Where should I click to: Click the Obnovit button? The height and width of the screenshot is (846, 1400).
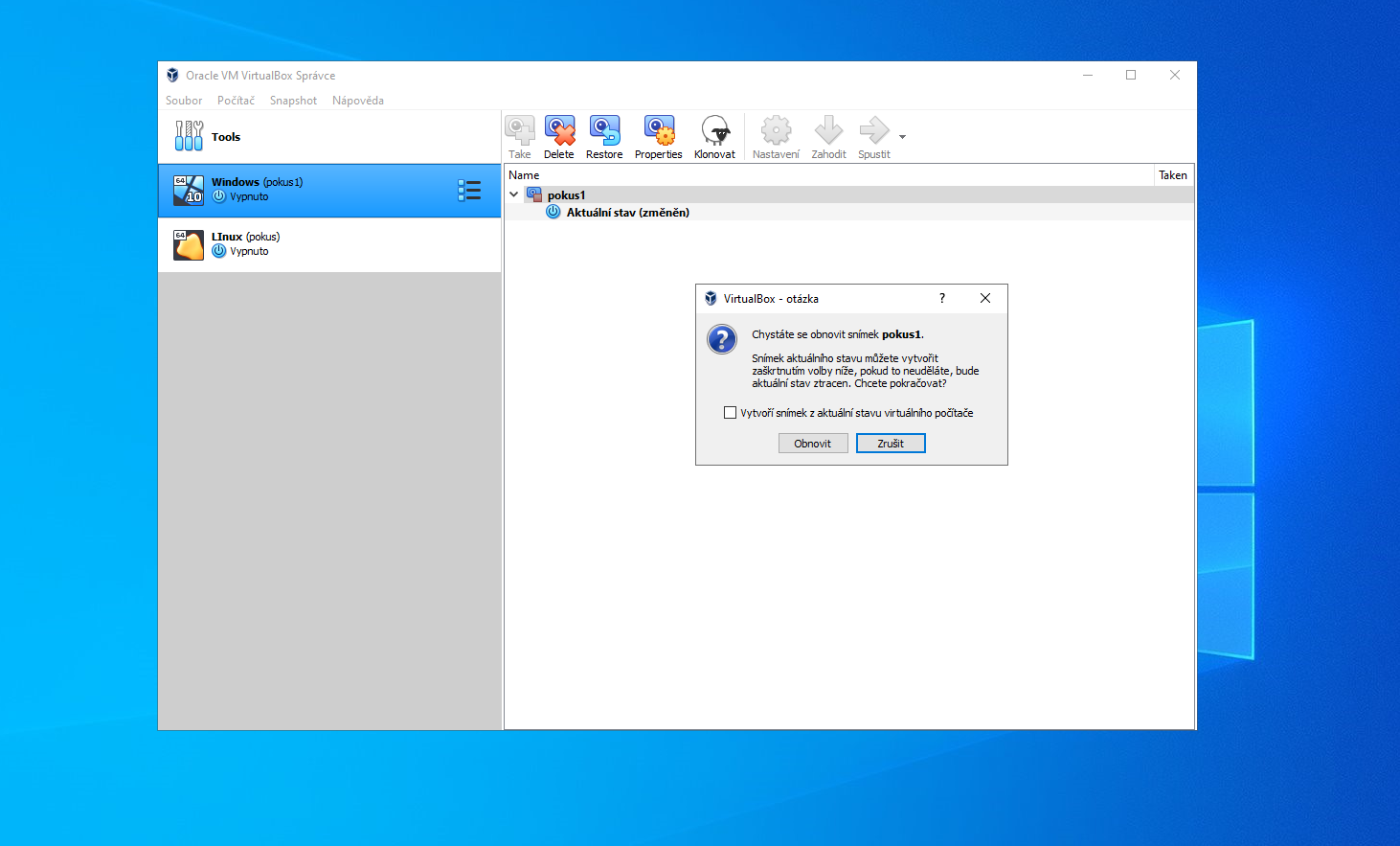point(813,444)
